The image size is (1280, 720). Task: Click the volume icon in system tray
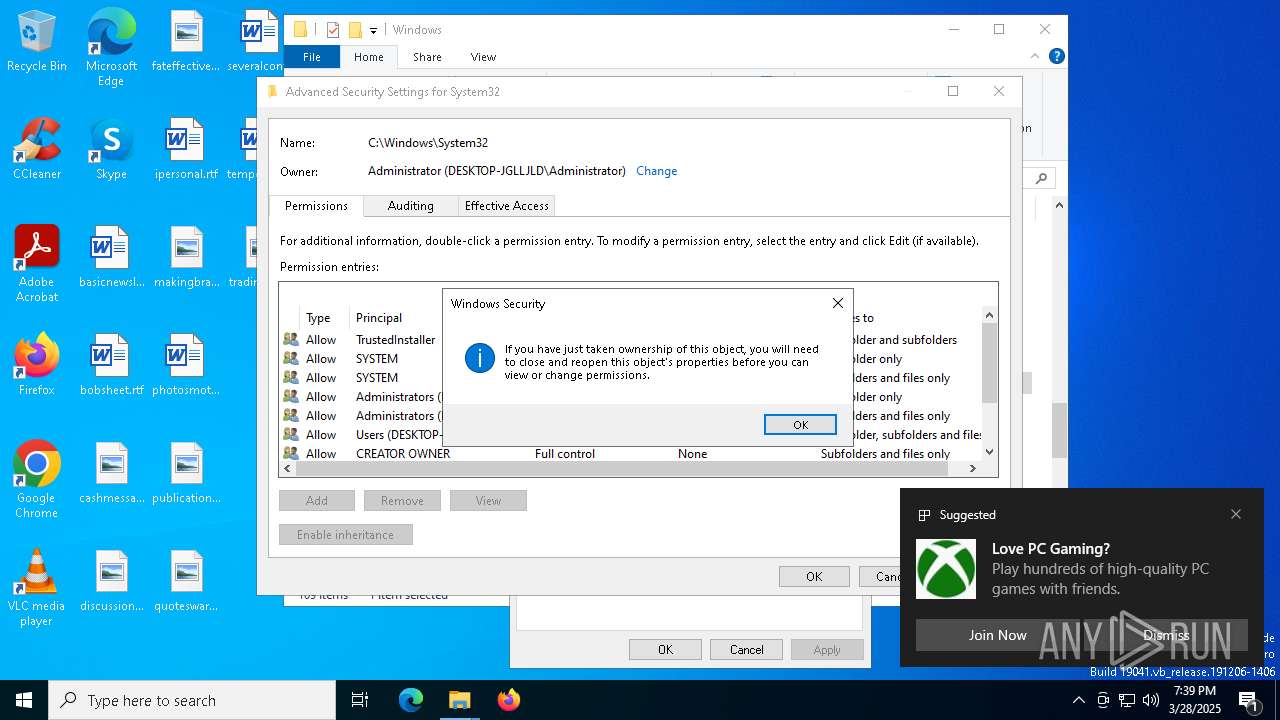1151,700
